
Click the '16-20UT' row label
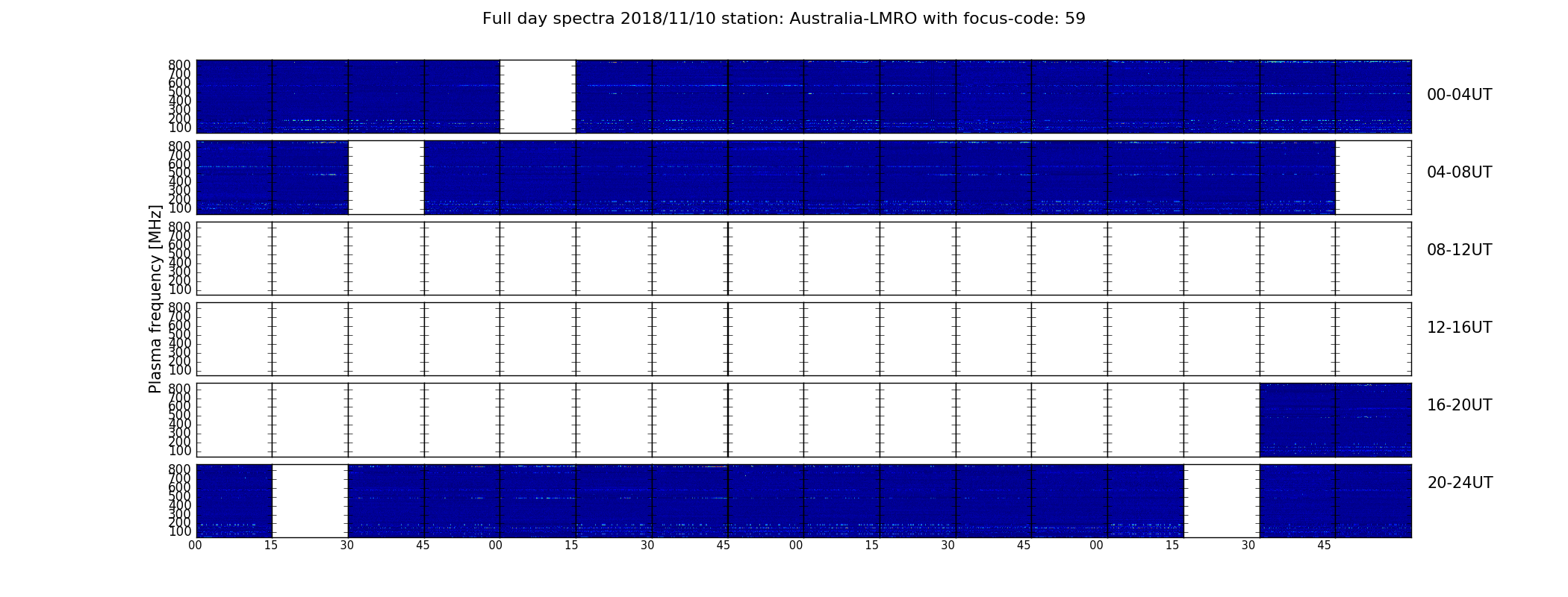(1460, 405)
